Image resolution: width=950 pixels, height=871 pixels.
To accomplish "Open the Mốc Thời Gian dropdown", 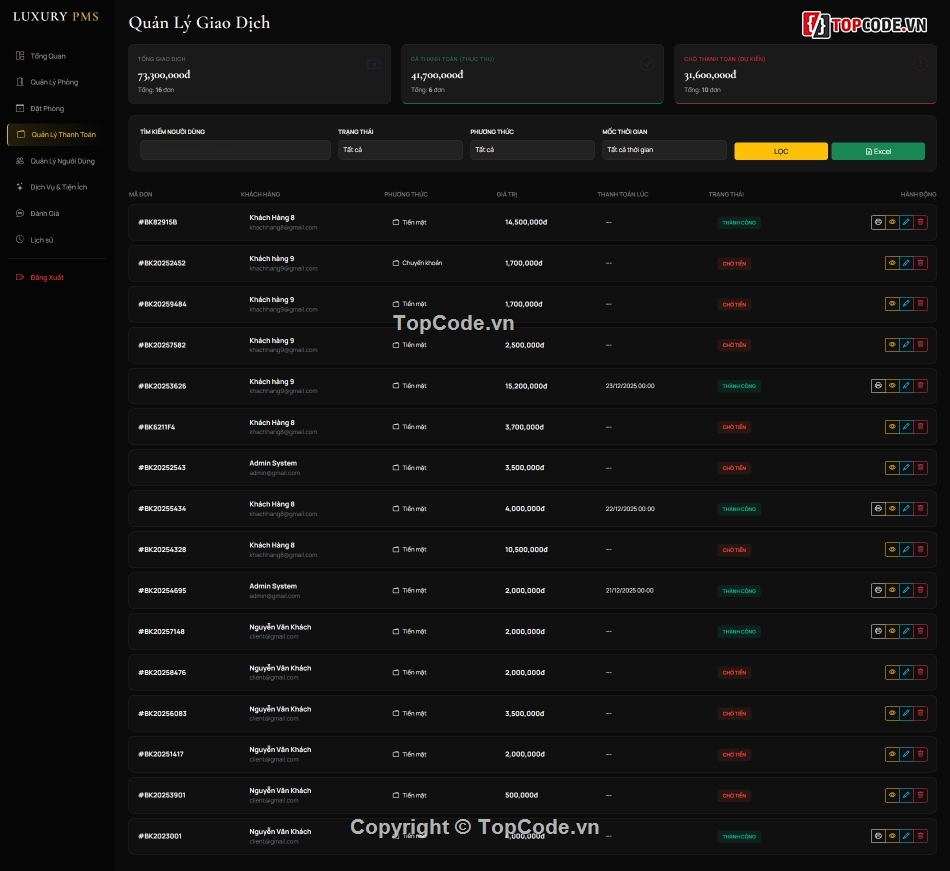I will point(664,150).
